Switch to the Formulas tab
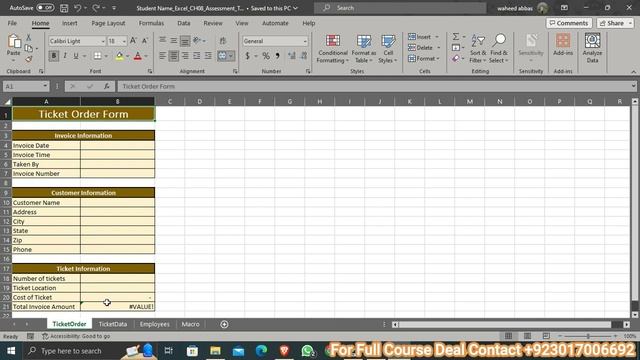 click(151, 23)
